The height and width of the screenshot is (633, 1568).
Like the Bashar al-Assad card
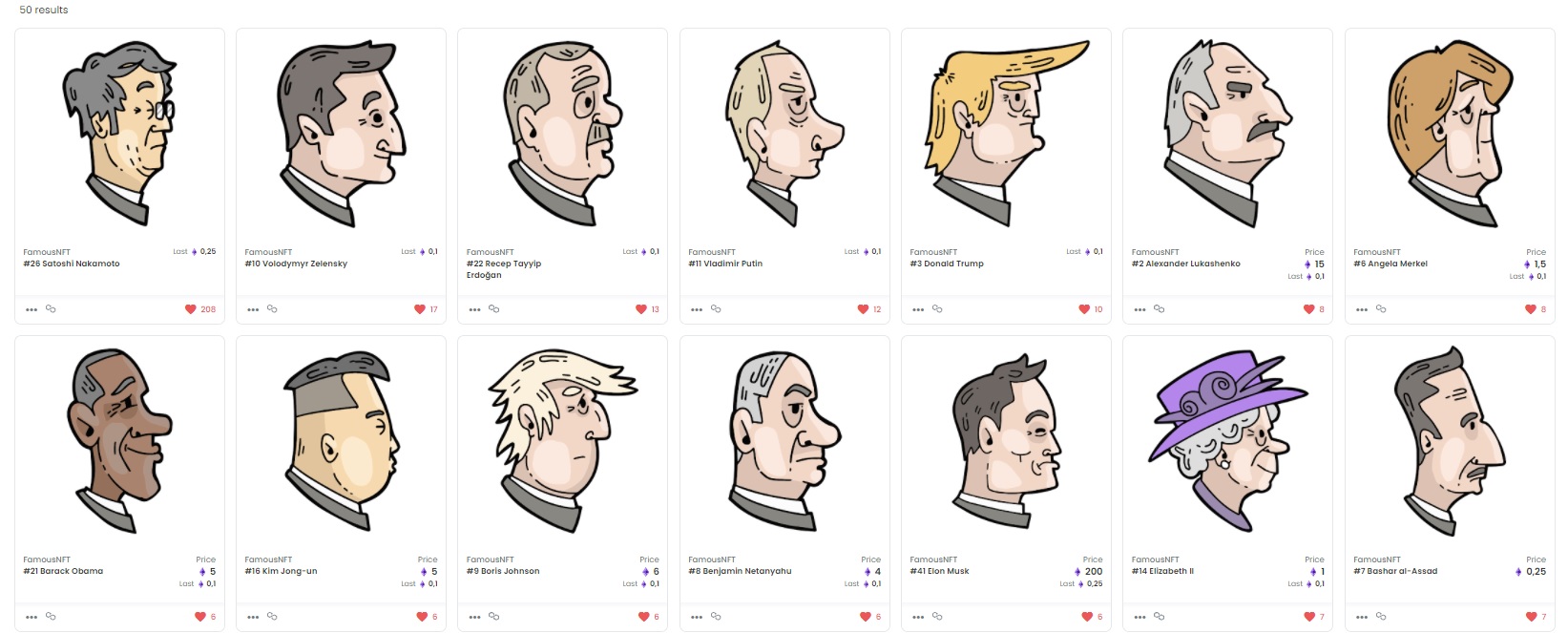point(1531,617)
